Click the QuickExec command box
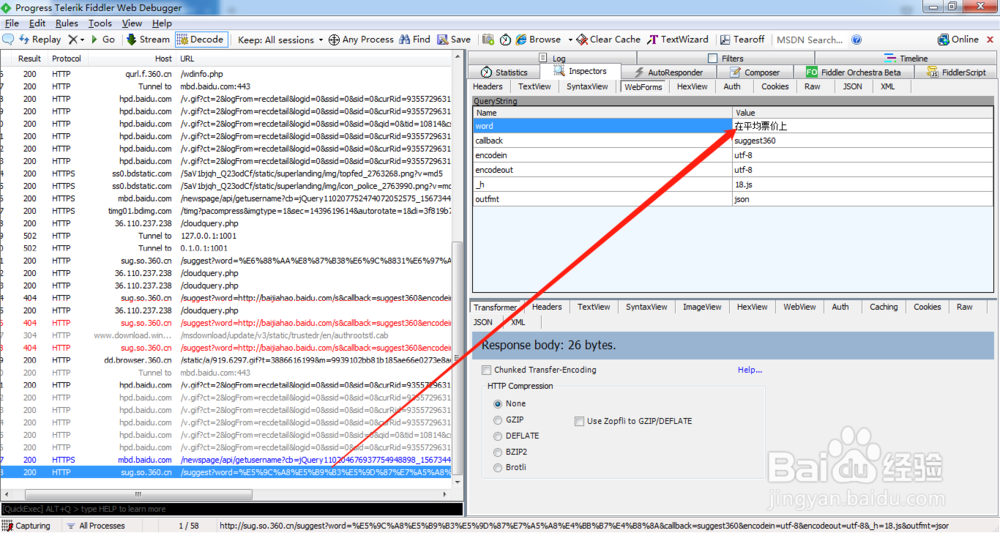The image size is (1000, 533). (x=232, y=509)
